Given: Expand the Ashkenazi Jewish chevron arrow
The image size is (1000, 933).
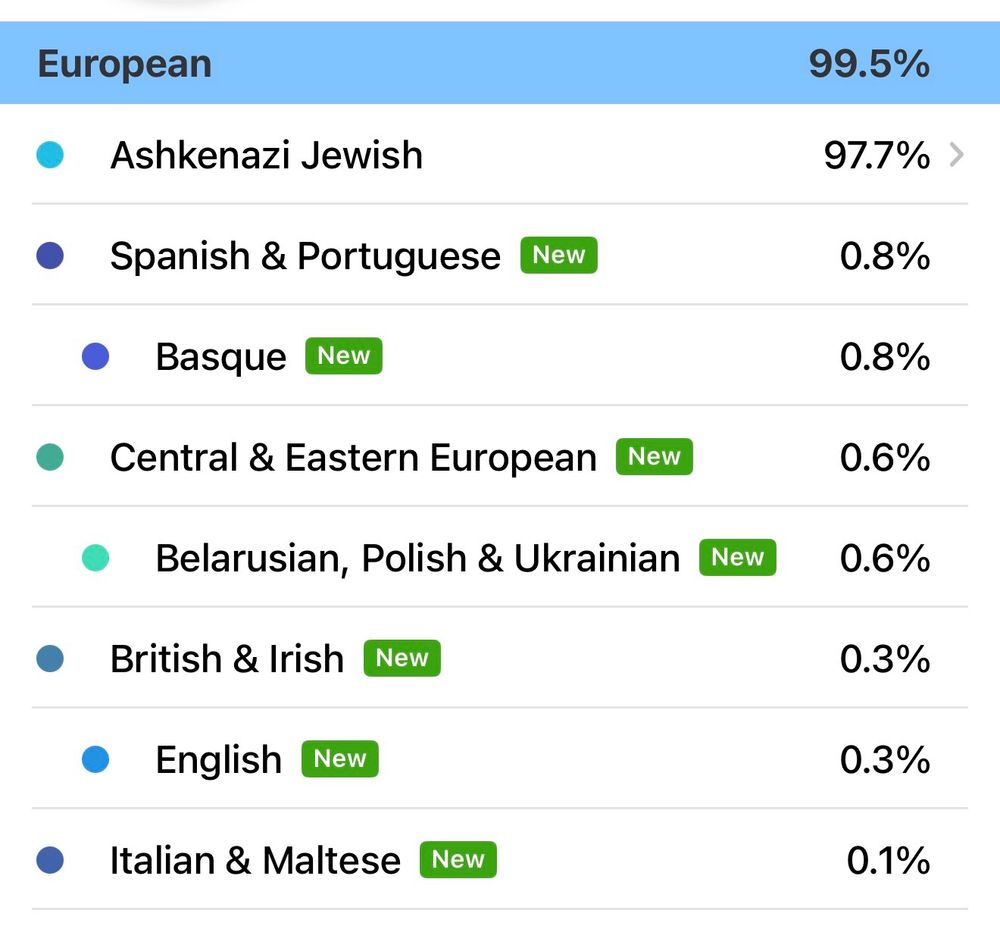Looking at the screenshot, I should tap(956, 155).
